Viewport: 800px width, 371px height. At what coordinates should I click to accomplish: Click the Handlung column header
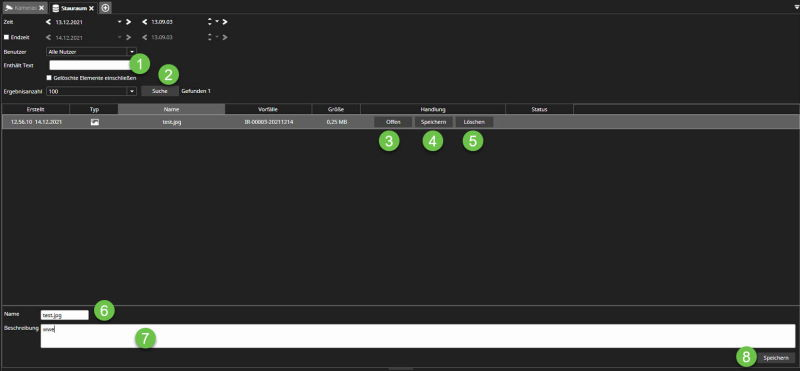tap(433, 109)
